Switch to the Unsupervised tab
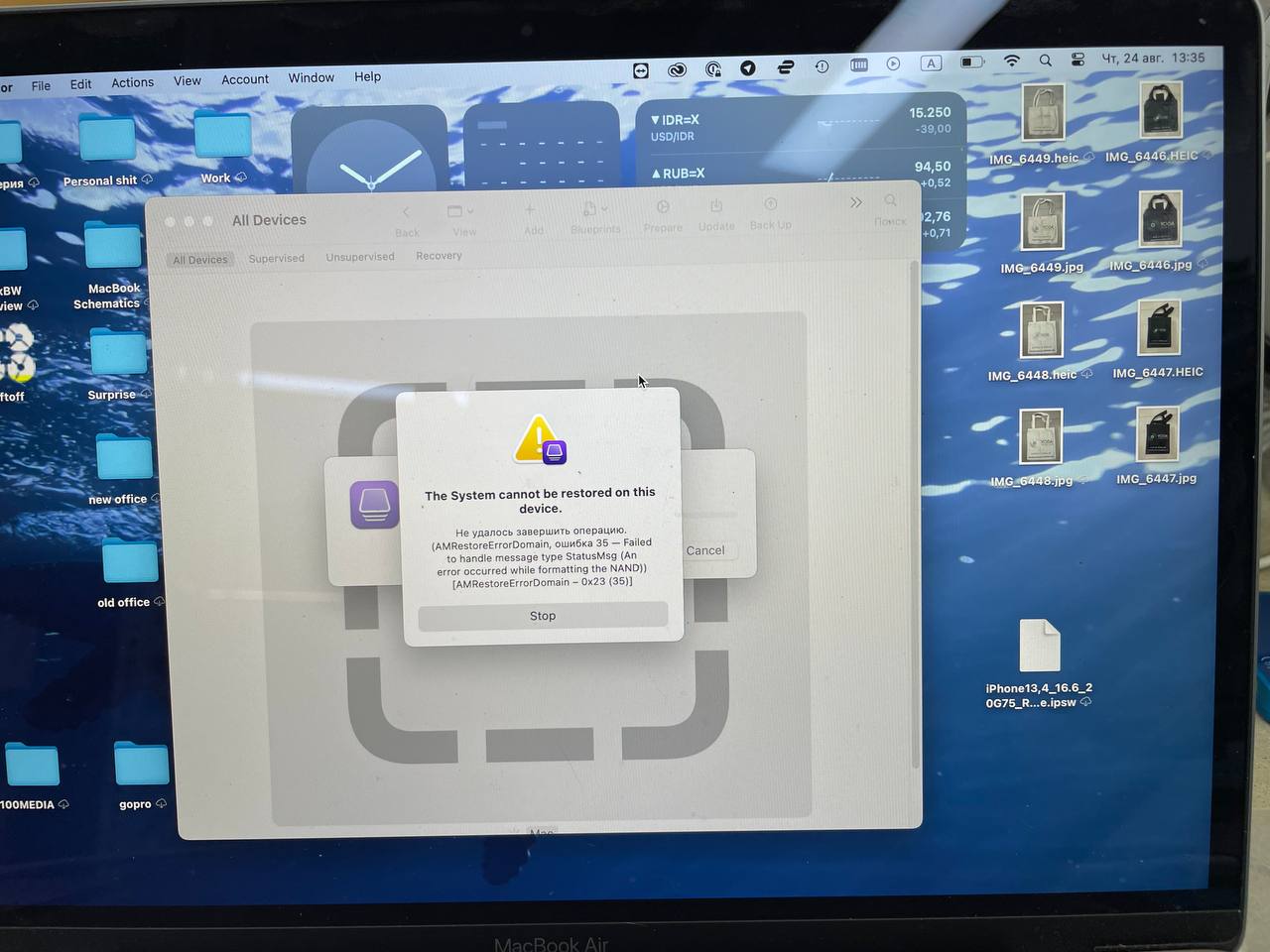 (360, 257)
